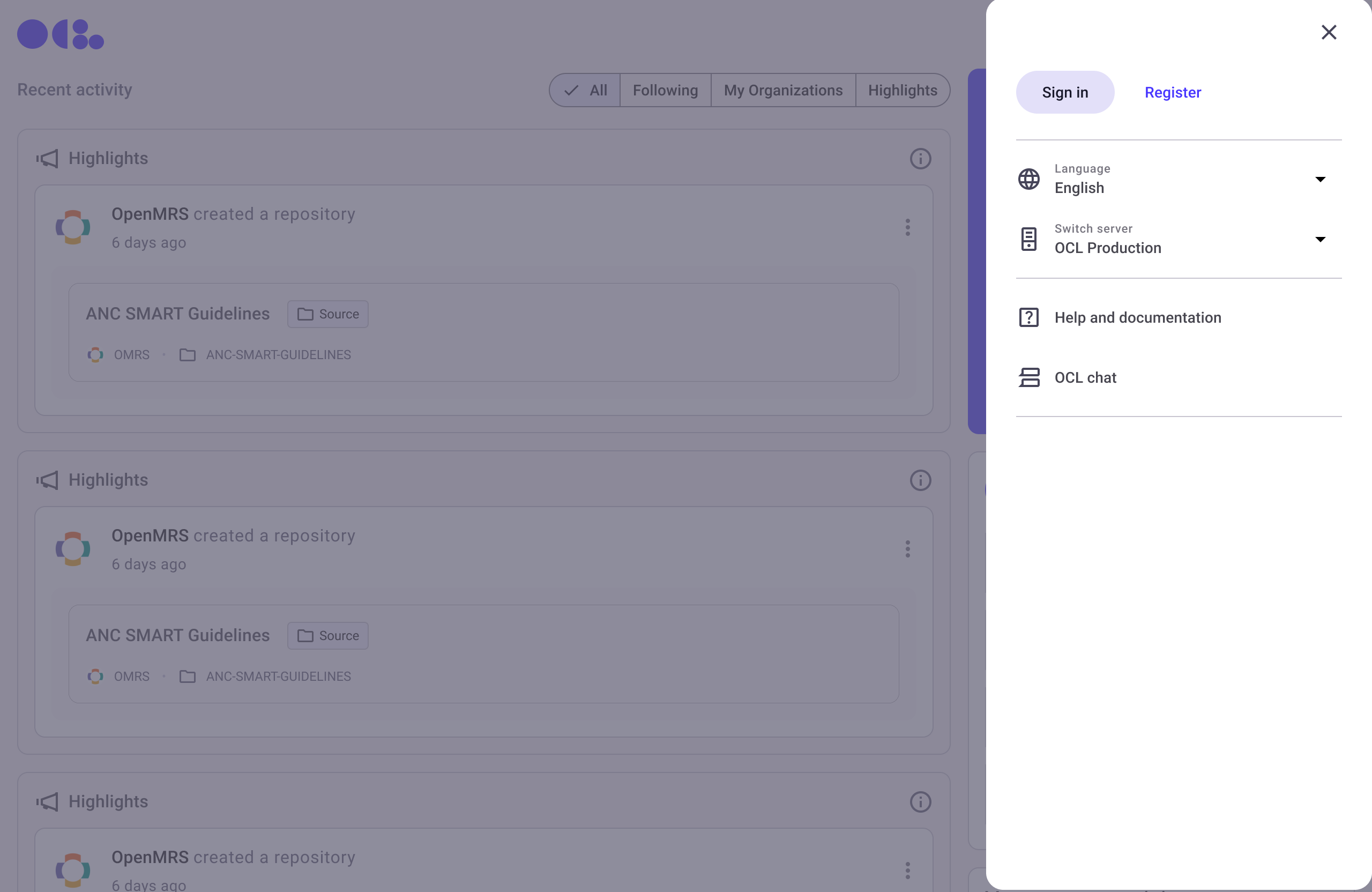Expand the Switch server dropdown arrow

[x=1319, y=239]
